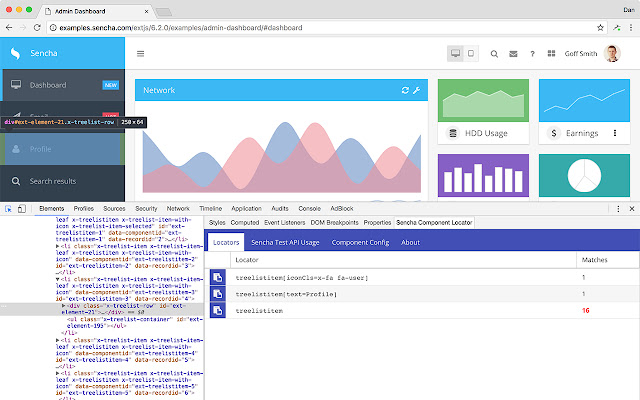
Task: Open the email envelope icon
Action: pyautogui.click(x=513, y=54)
